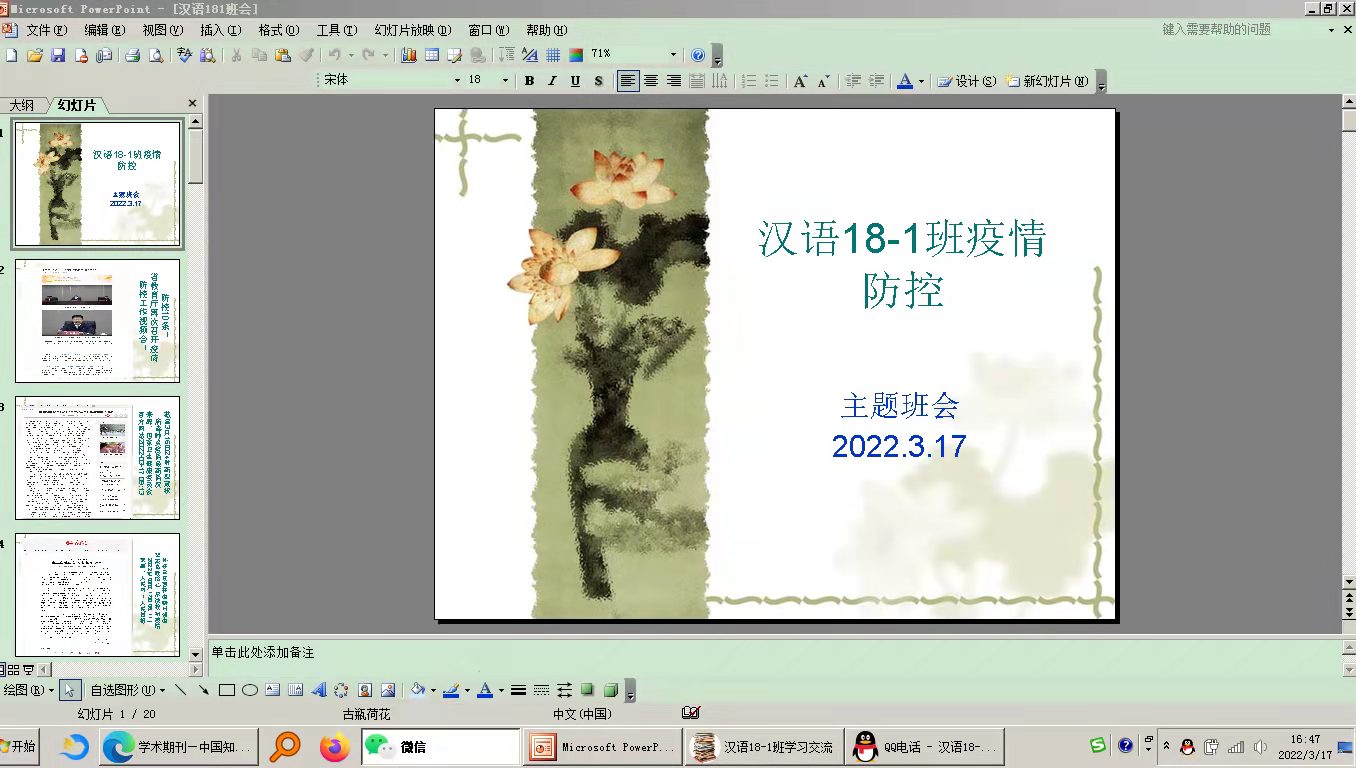
Task: Click the font color swatch in formatting toolbar
Action: [905, 81]
